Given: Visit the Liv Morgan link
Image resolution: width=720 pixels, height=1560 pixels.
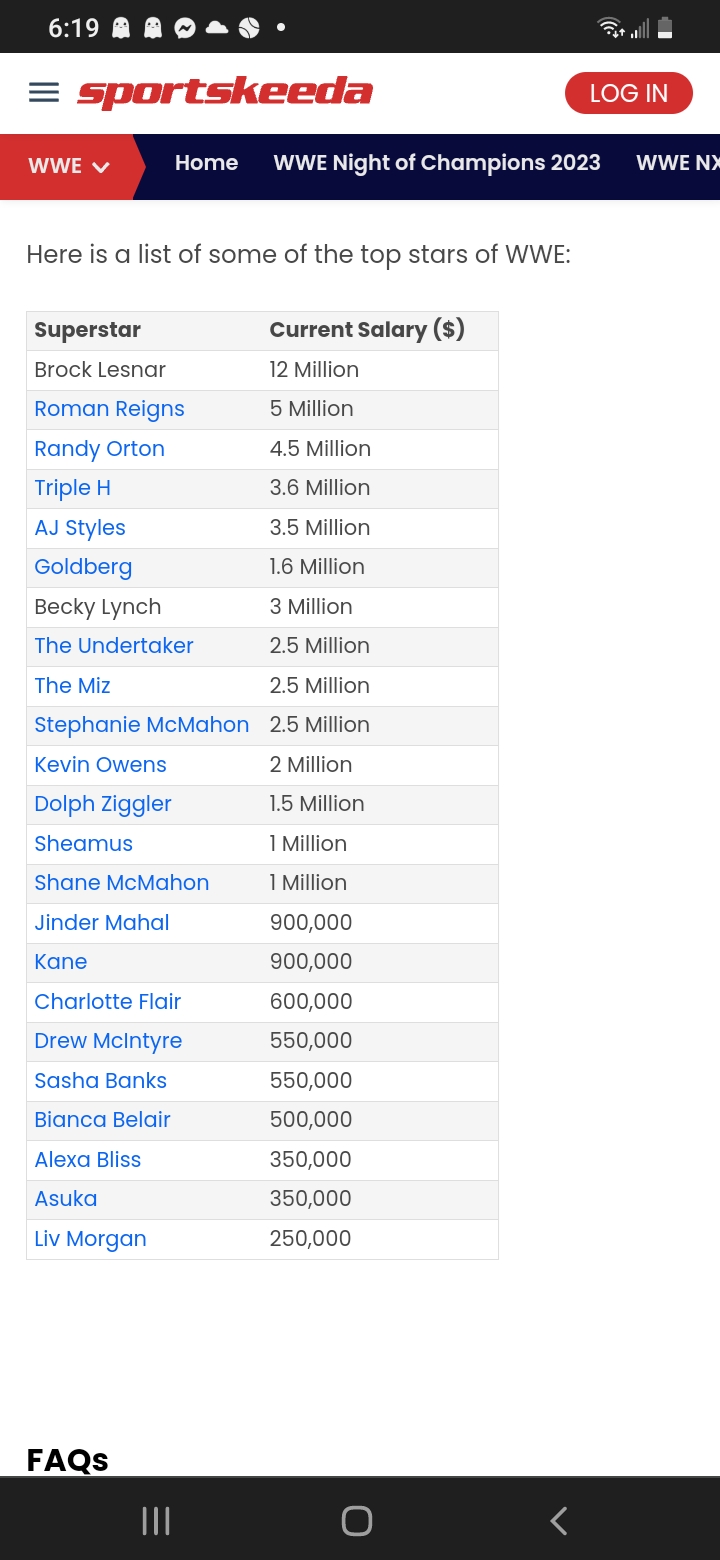Looking at the screenshot, I should tap(90, 1239).
